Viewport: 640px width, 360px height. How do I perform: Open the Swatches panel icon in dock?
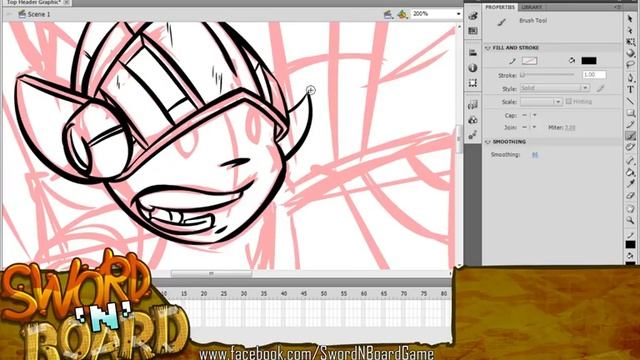click(x=473, y=31)
